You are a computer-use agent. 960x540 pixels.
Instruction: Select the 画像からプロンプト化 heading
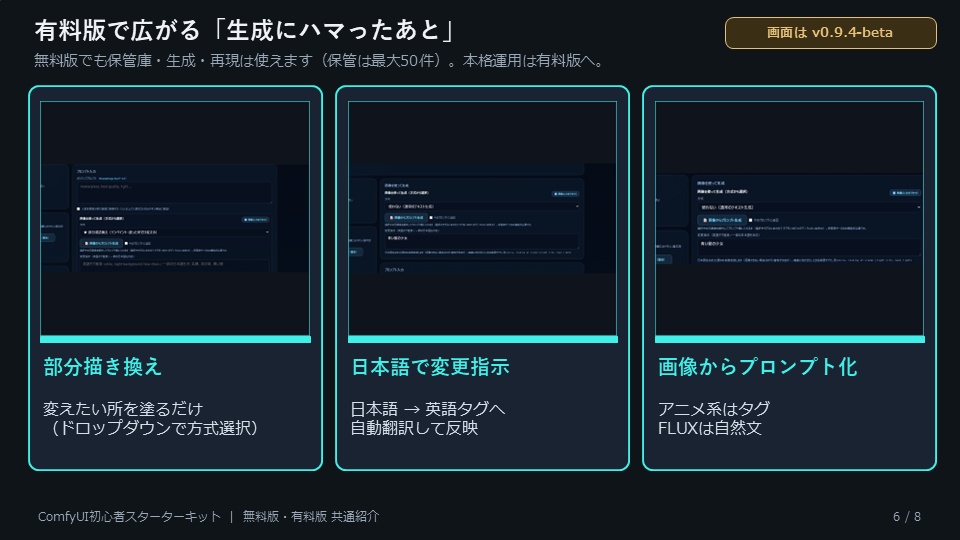tap(757, 367)
